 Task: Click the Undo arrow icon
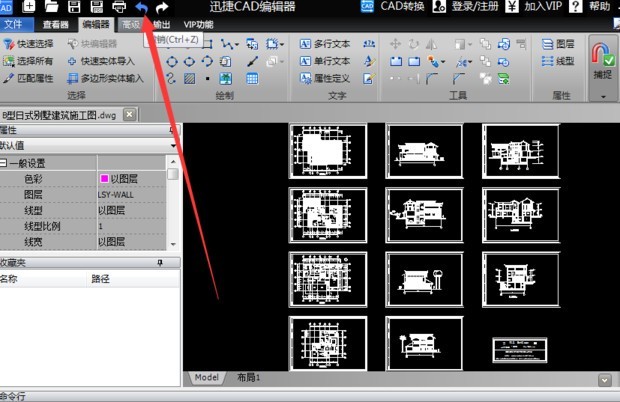click(x=142, y=7)
